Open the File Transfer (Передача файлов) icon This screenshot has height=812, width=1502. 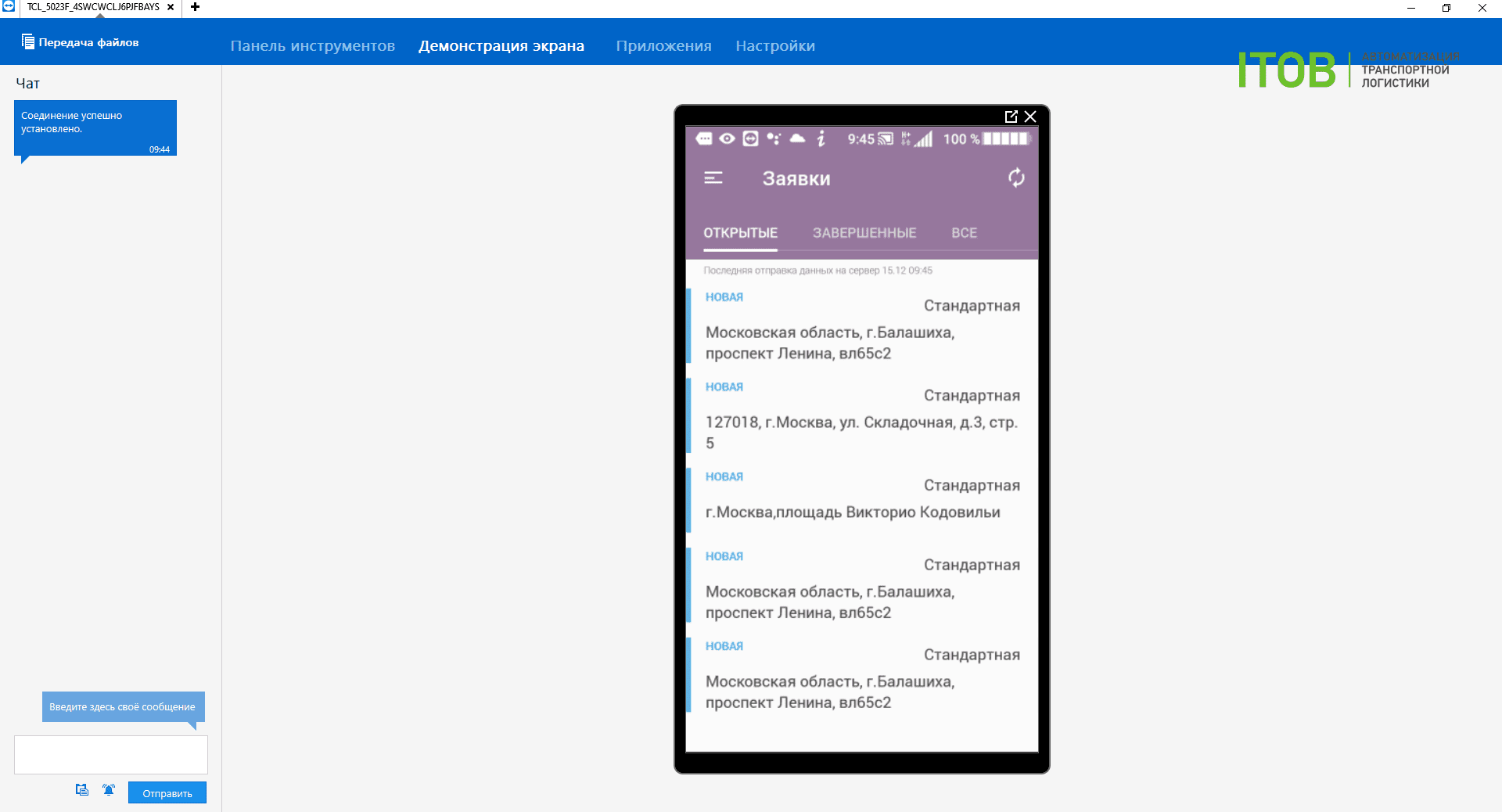[28, 42]
